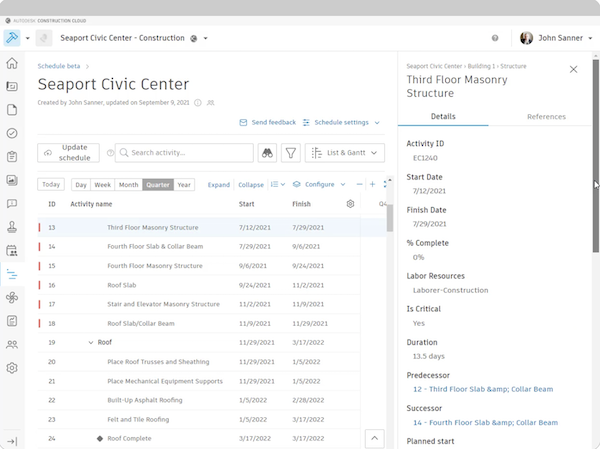The height and width of the screenshot is (449, 600).
Task: Click the Finish column header
Action: coord(302,204)
